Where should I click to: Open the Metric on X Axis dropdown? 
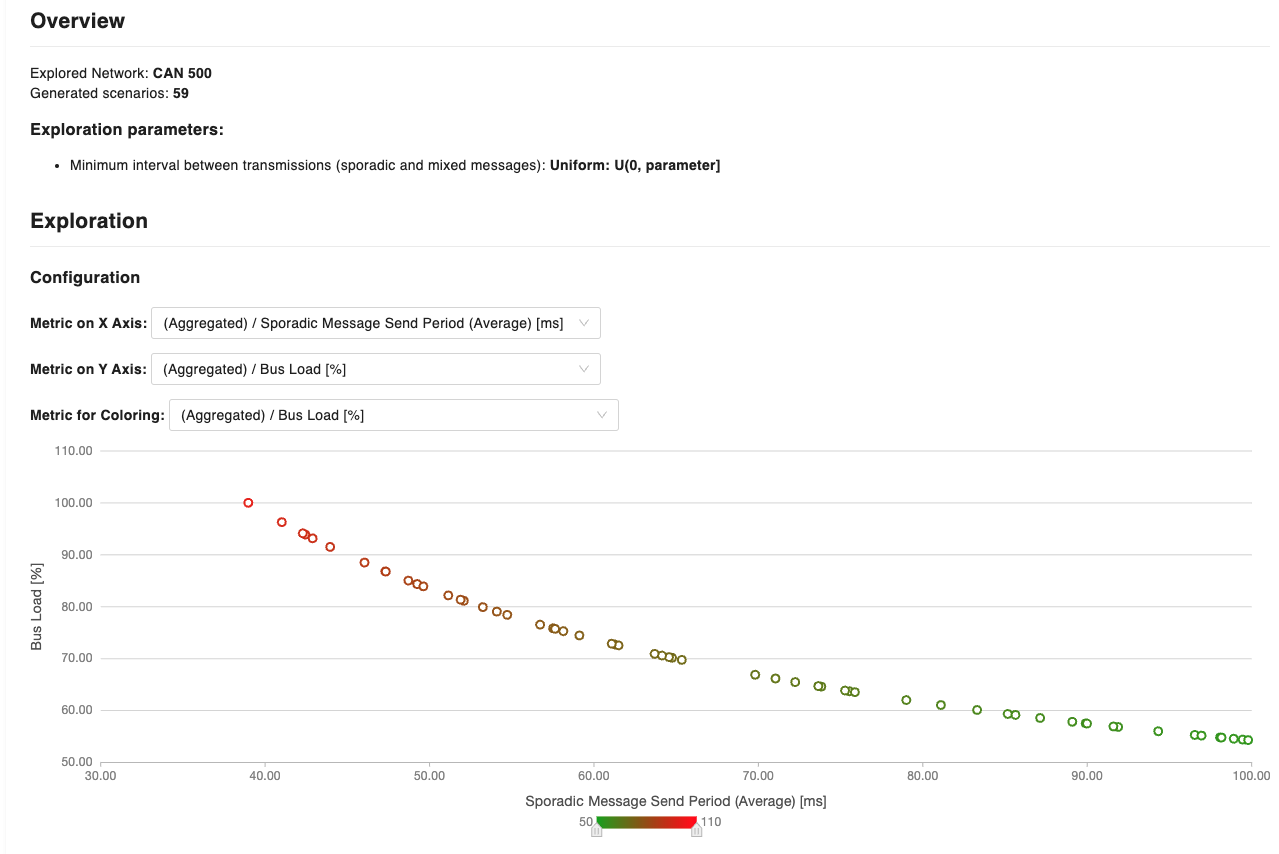pos(375,323)
